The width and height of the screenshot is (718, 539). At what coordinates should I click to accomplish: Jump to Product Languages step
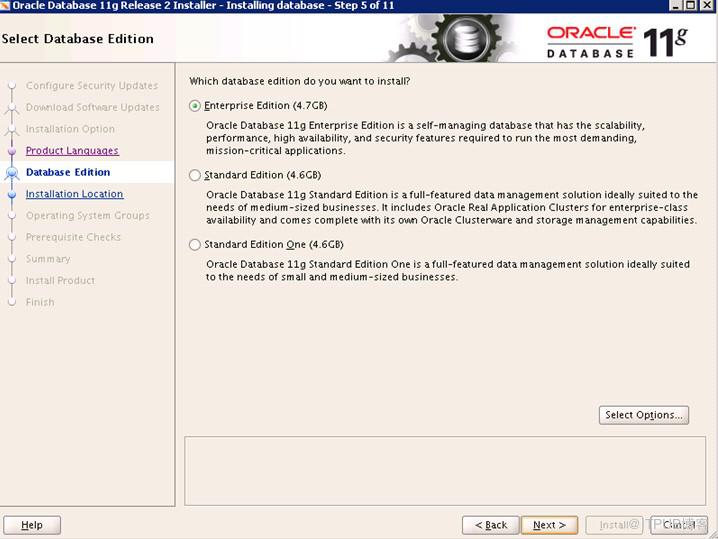coord(72,151)
